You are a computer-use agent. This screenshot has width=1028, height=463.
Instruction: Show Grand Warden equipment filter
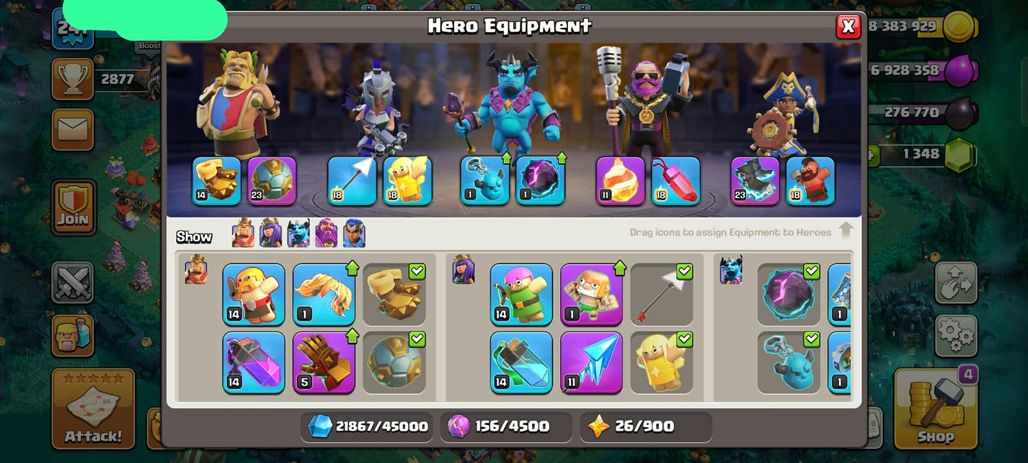(326, 233)
